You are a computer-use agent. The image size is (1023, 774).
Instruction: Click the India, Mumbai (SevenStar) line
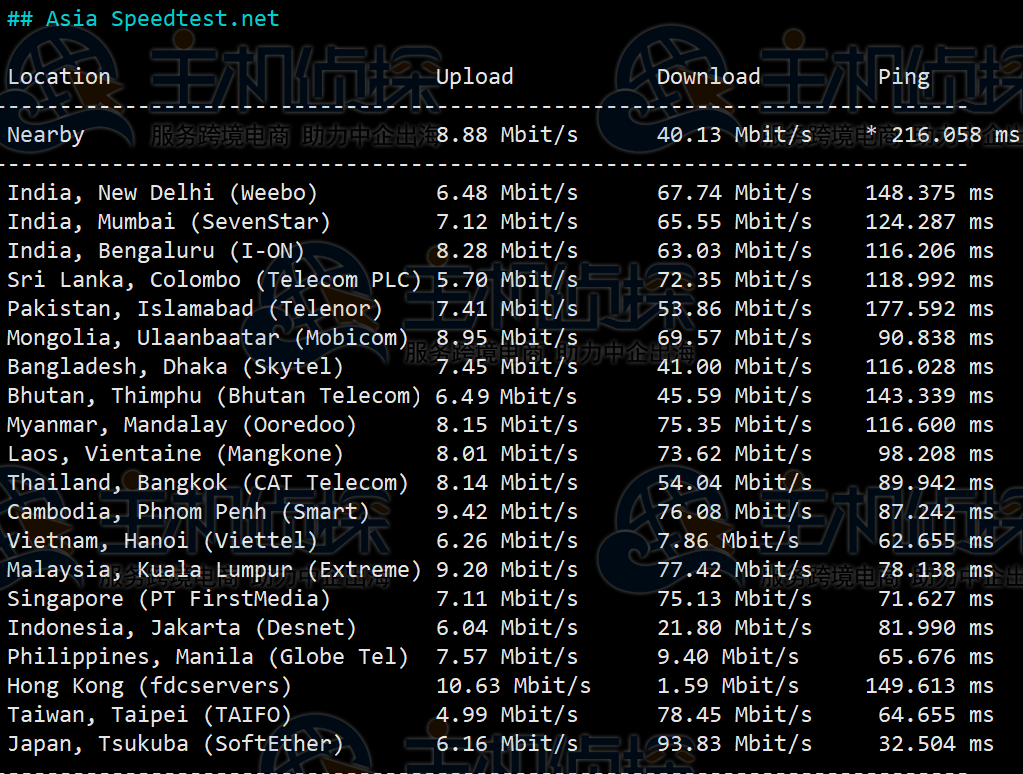click(x=169, y=222)
